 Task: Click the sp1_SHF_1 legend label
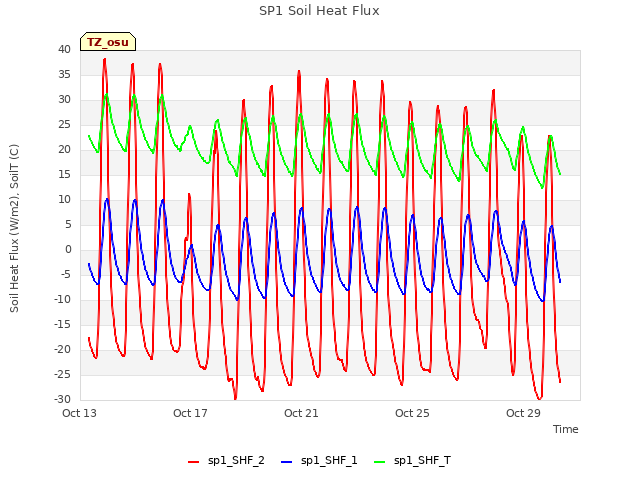coord(329,460)
